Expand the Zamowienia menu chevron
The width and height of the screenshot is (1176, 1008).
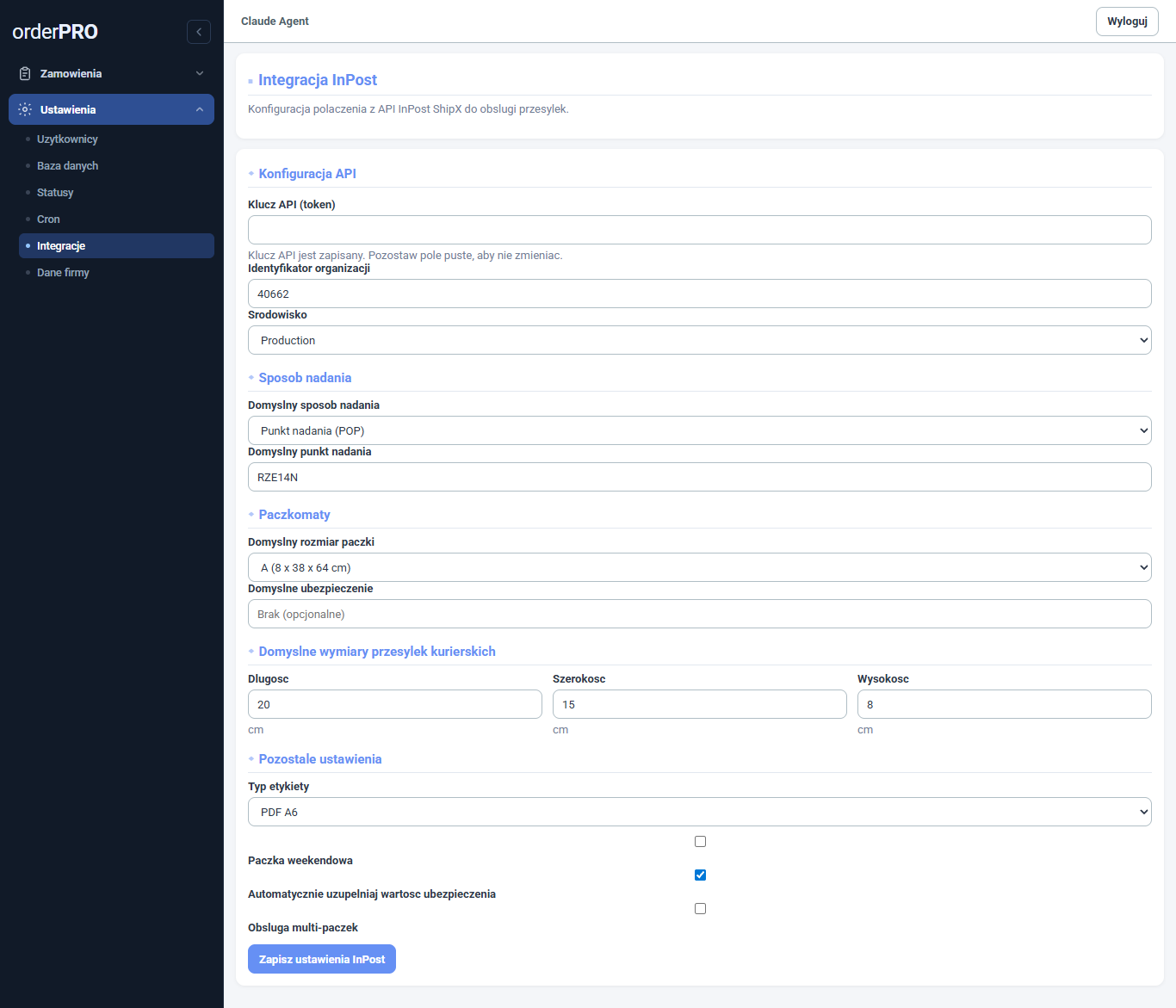[x=200, y=74]
